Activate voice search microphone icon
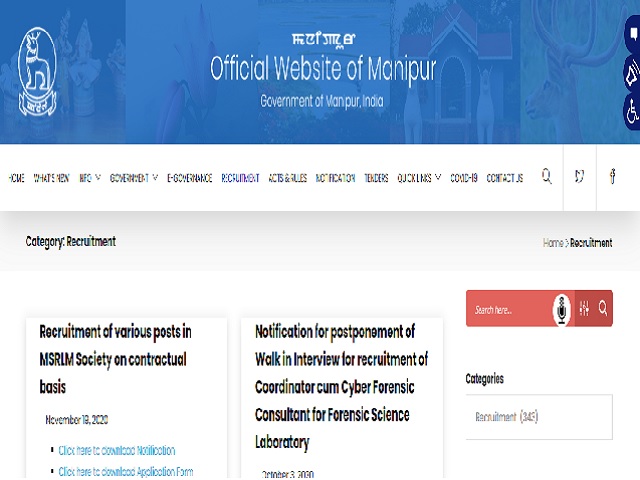Viewport: 640px width, 480px height. pos(562,309)
